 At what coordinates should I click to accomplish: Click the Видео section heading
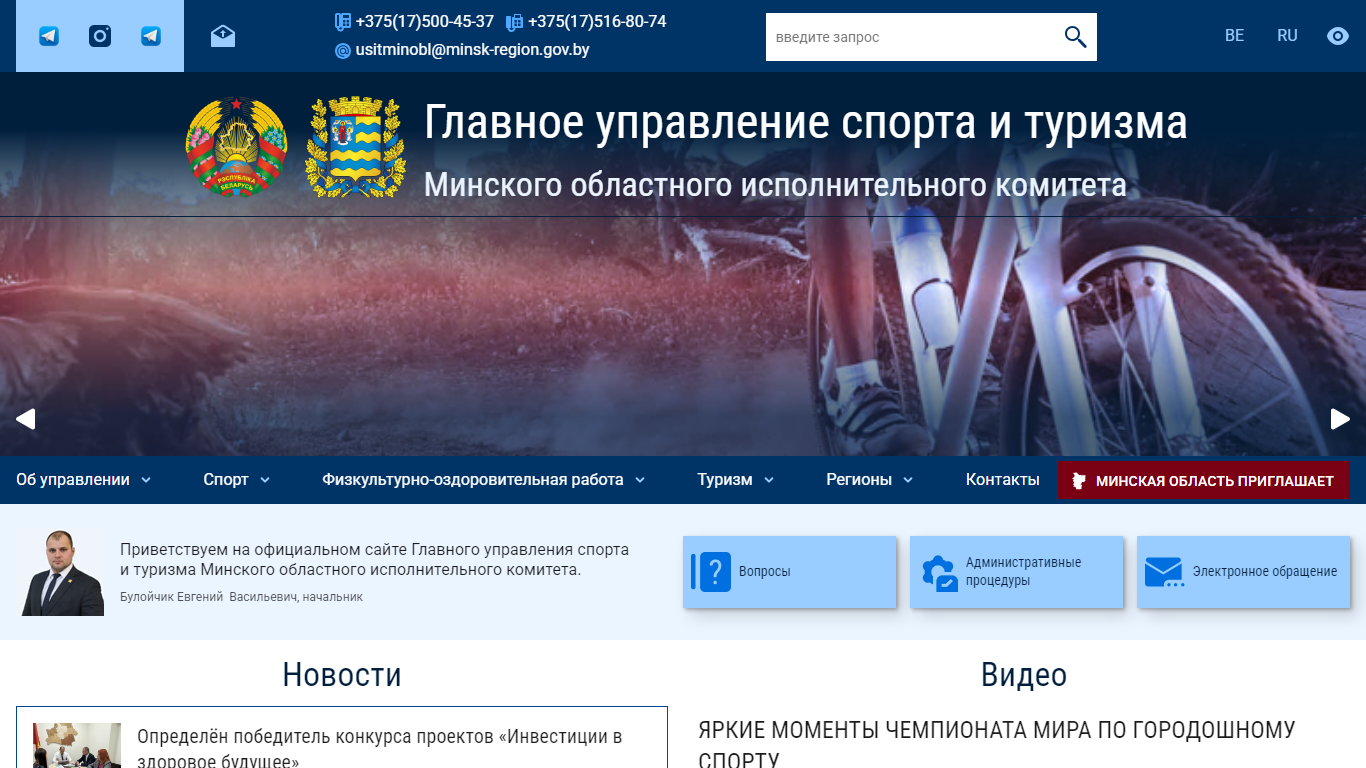coord(1024,675)
